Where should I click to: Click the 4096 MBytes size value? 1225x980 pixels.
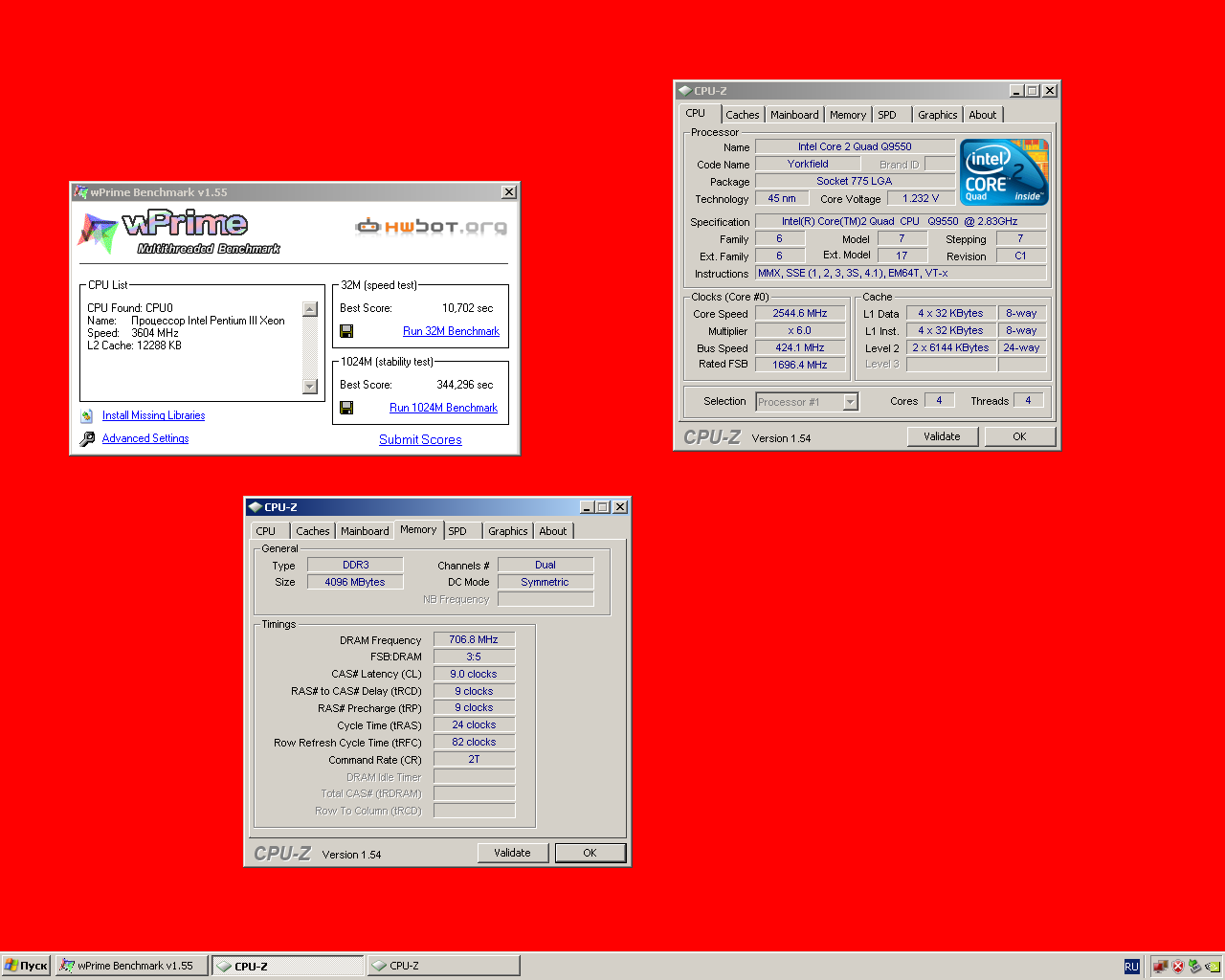pyautogui.click(x=355, y=582)
